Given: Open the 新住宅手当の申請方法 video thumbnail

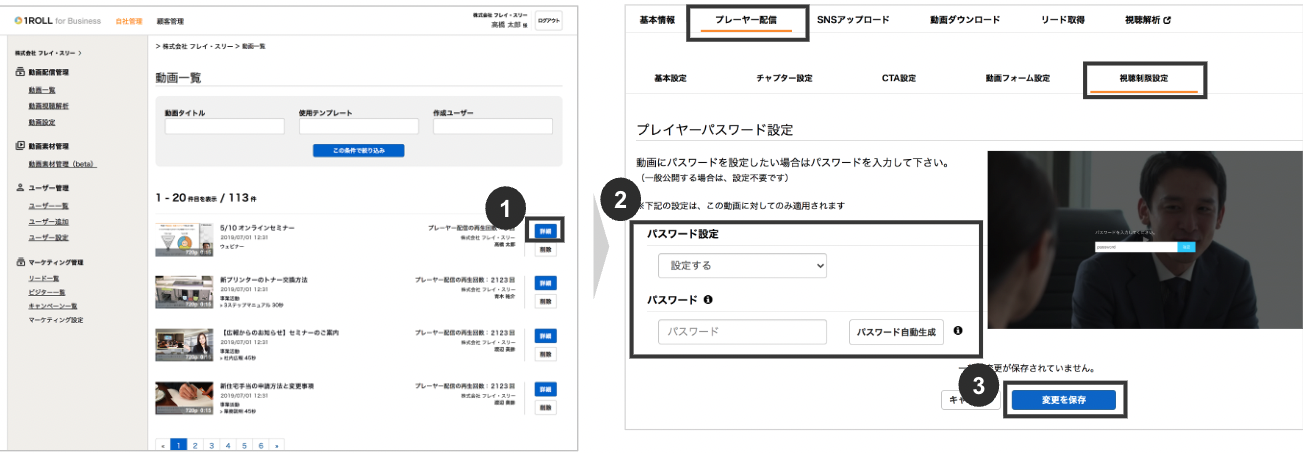Looking at the screenshot, I should pyautogui.click(x=184, y=398).
